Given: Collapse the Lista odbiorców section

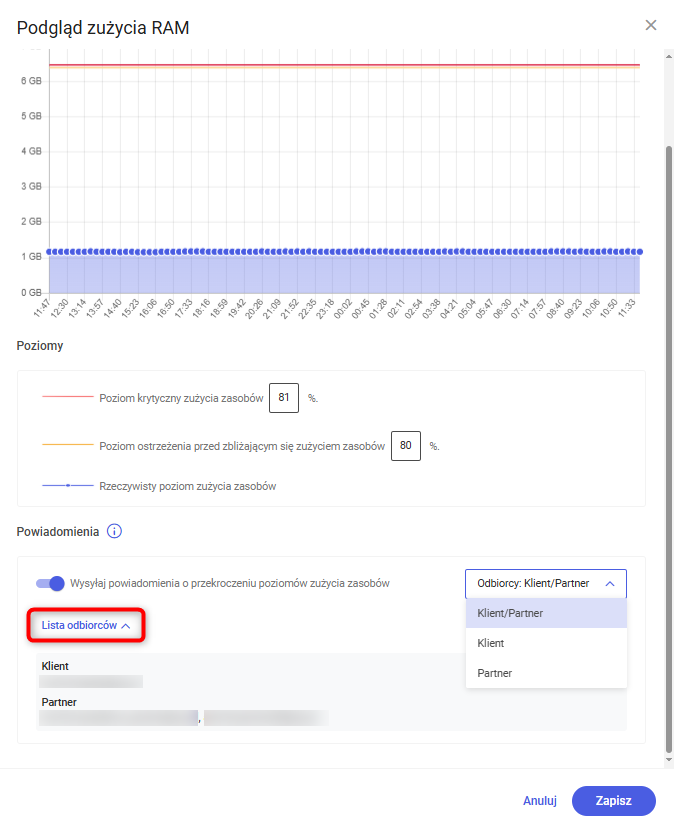Looking at the screenshot, I should [x=86, y=625].
